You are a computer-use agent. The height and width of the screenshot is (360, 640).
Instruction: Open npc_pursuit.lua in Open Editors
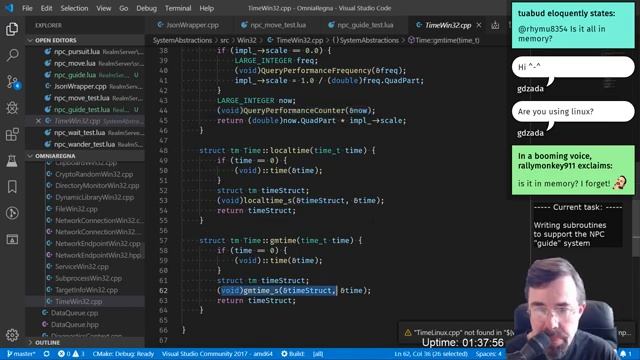coord(85,52)
